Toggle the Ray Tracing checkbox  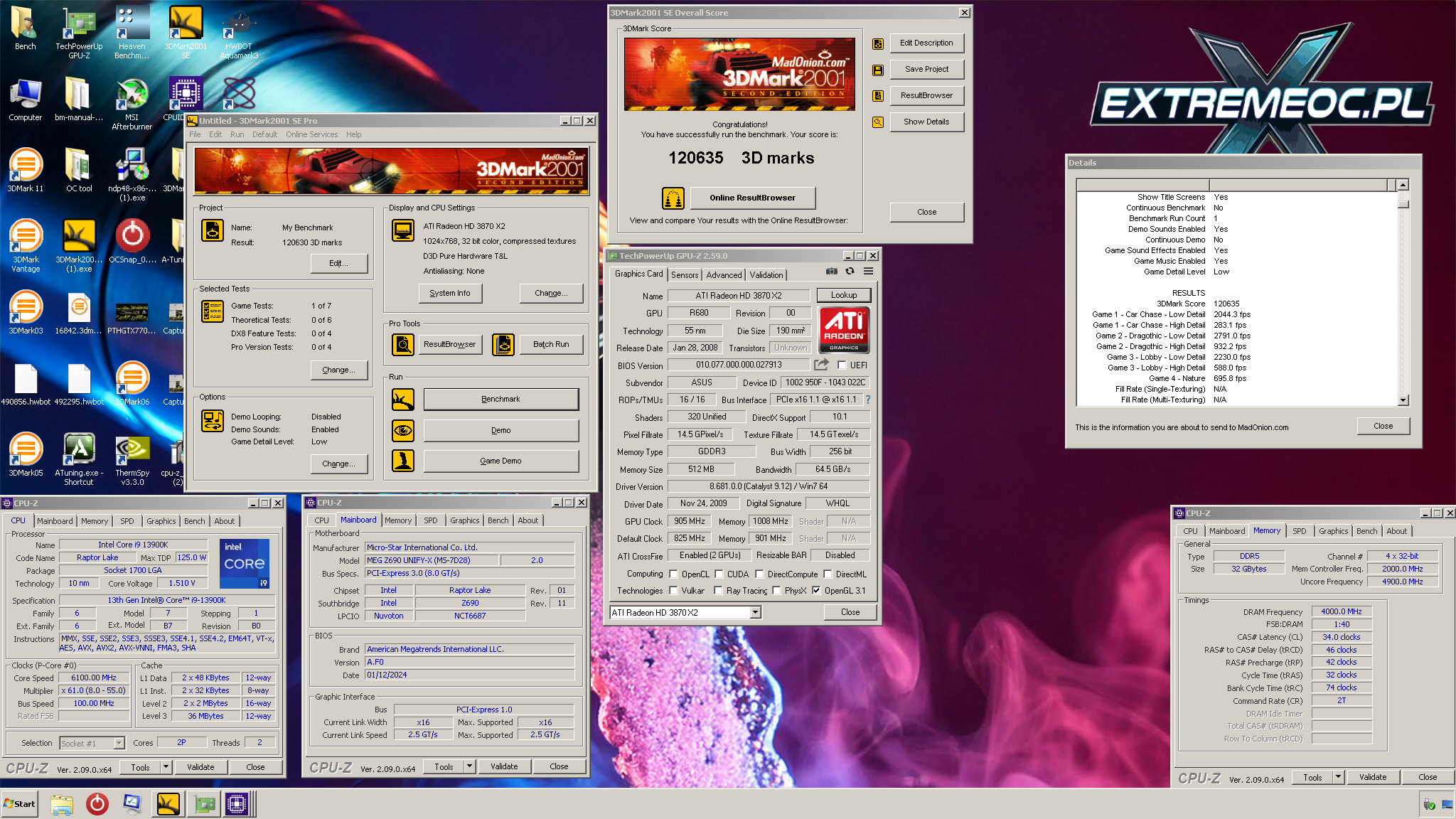click(718, 591)
